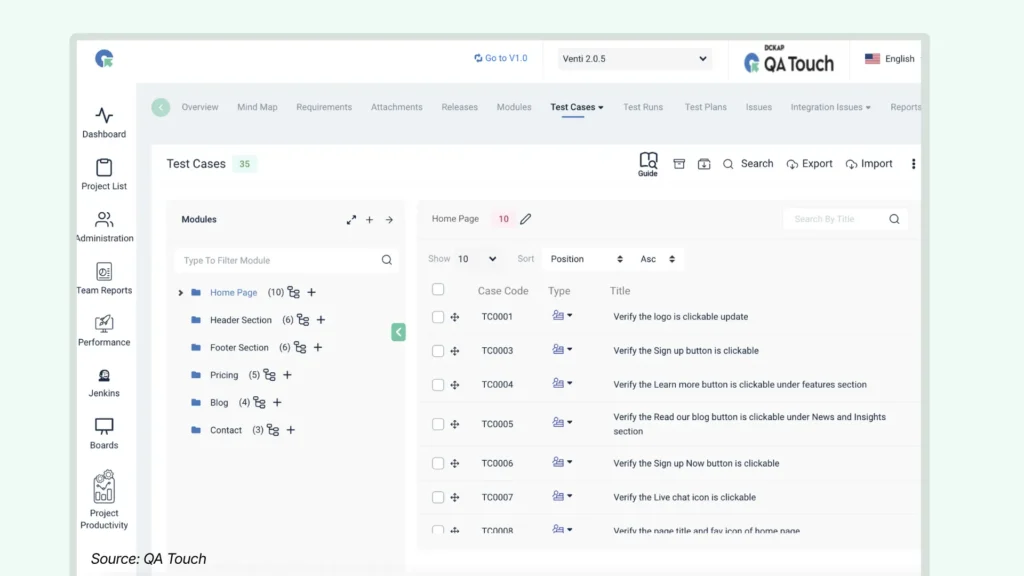The width and height of the screenshot is (1024, 576).
Task: Click the Search By Title field
Action: tap(846, 219)
